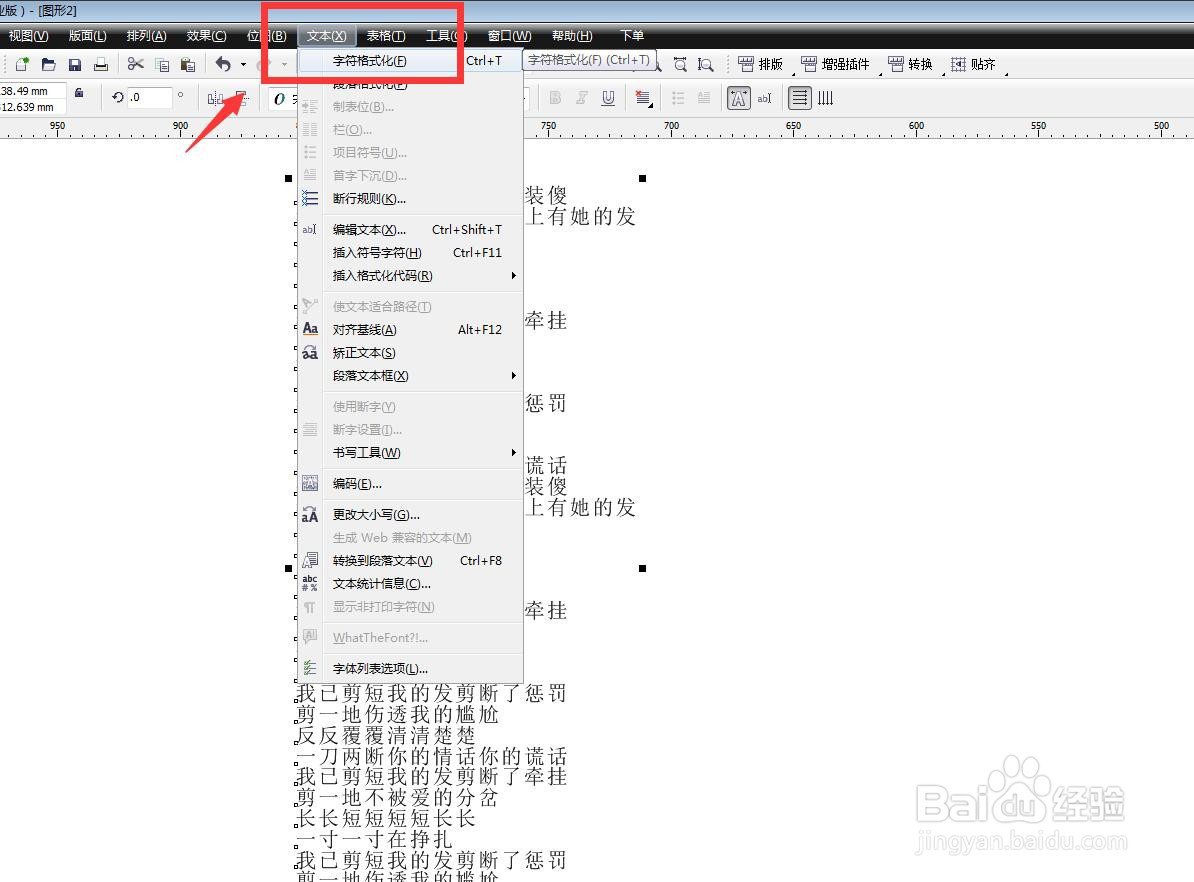
Task: Click the icon beside 断行规则
Action: point(310,198)
